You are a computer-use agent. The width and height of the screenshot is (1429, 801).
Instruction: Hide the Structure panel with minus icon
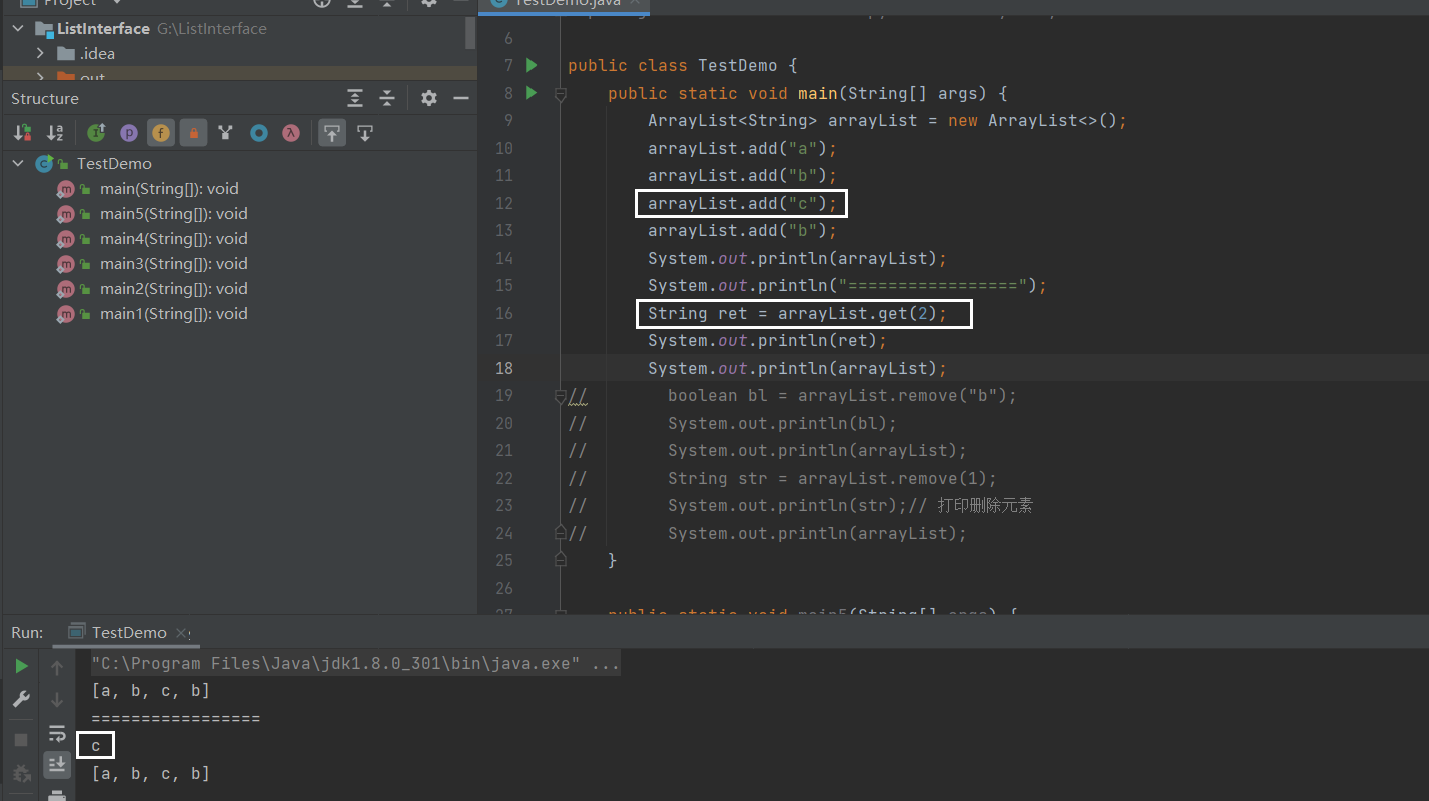(461, 98)
